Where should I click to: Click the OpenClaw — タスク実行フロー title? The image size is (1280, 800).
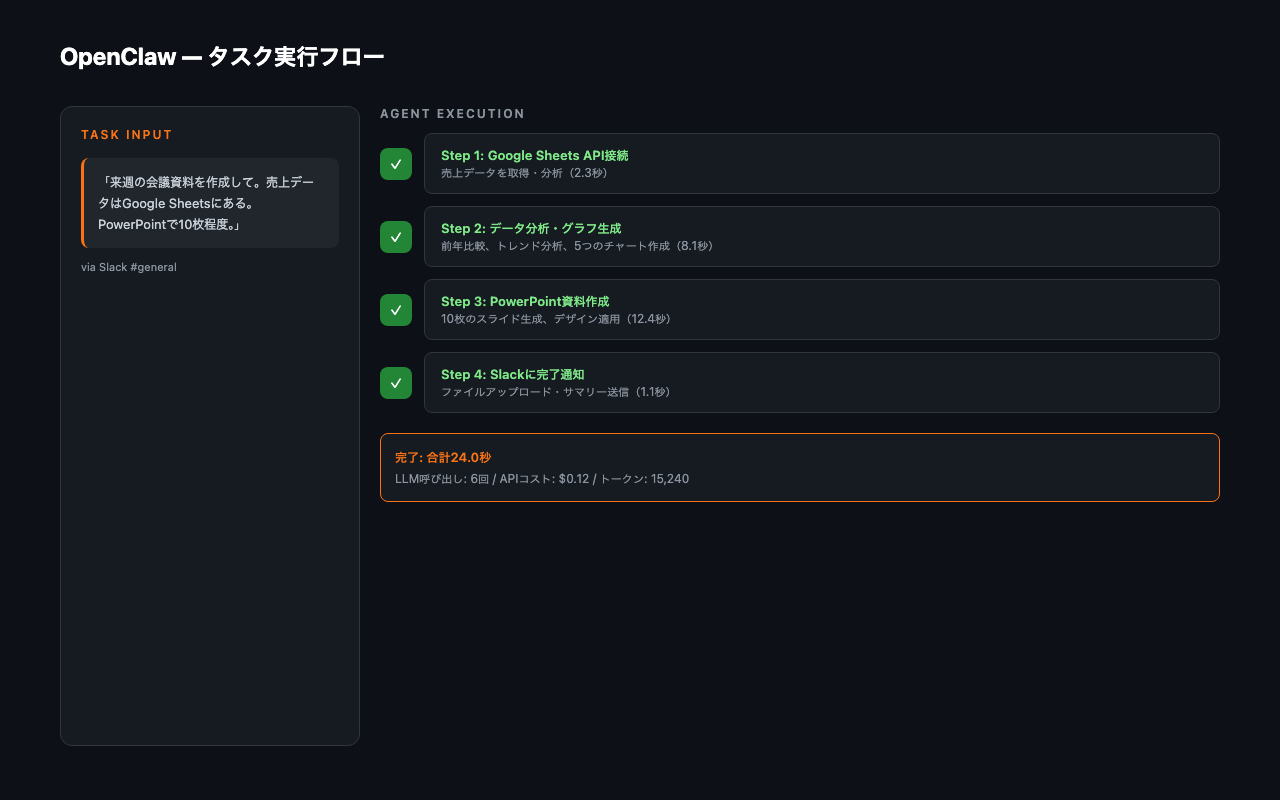click(x=222, y=57)
